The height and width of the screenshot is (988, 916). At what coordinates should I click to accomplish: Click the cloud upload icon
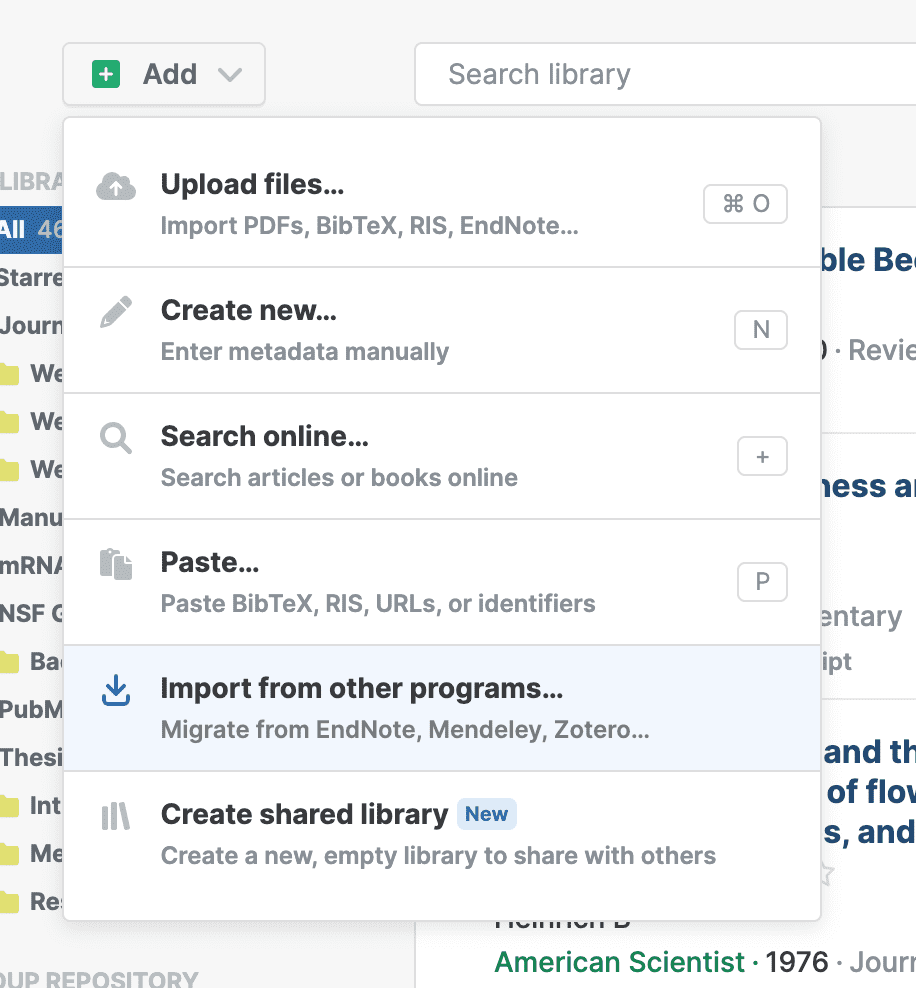[116, 187]
